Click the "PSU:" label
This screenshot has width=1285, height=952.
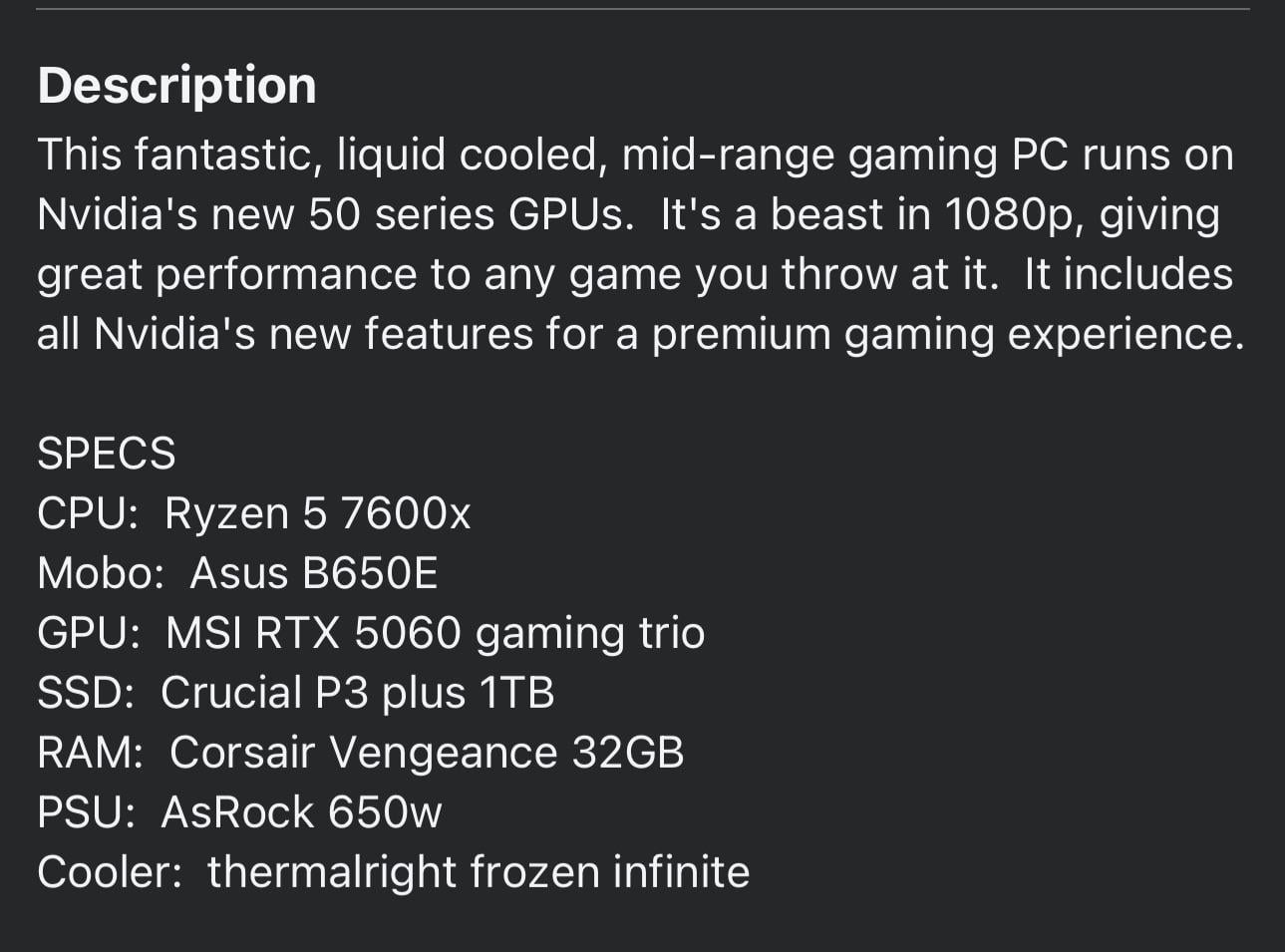tap(86, 812)
